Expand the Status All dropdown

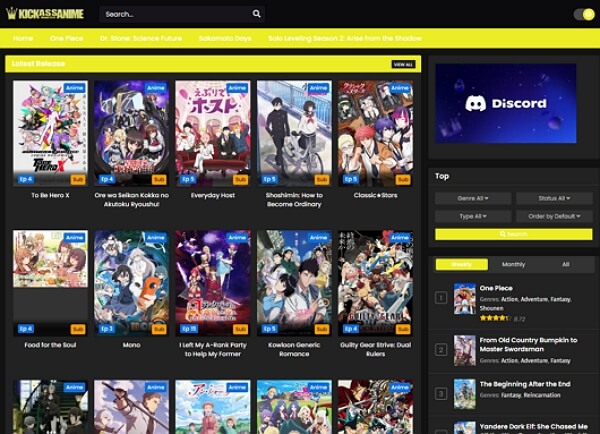[554, 198]
